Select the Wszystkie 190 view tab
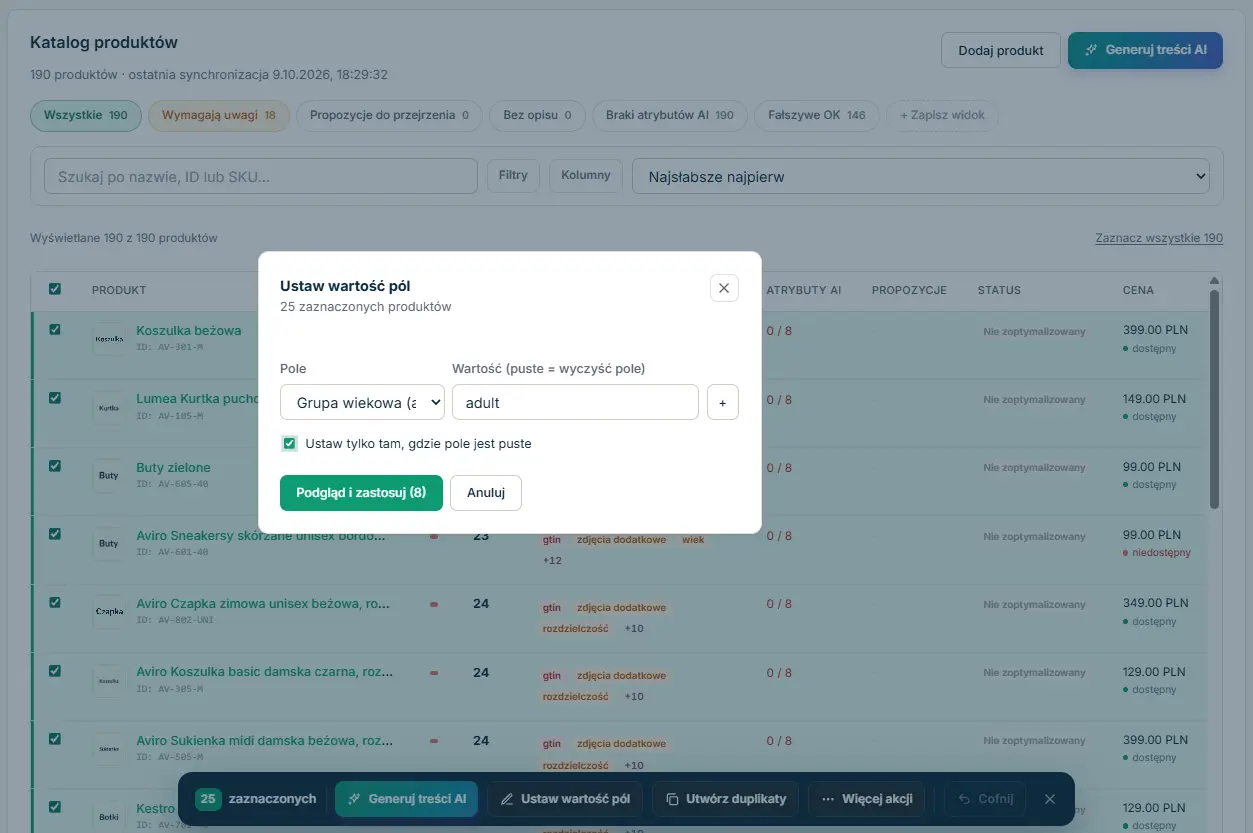 pos(86,116)
